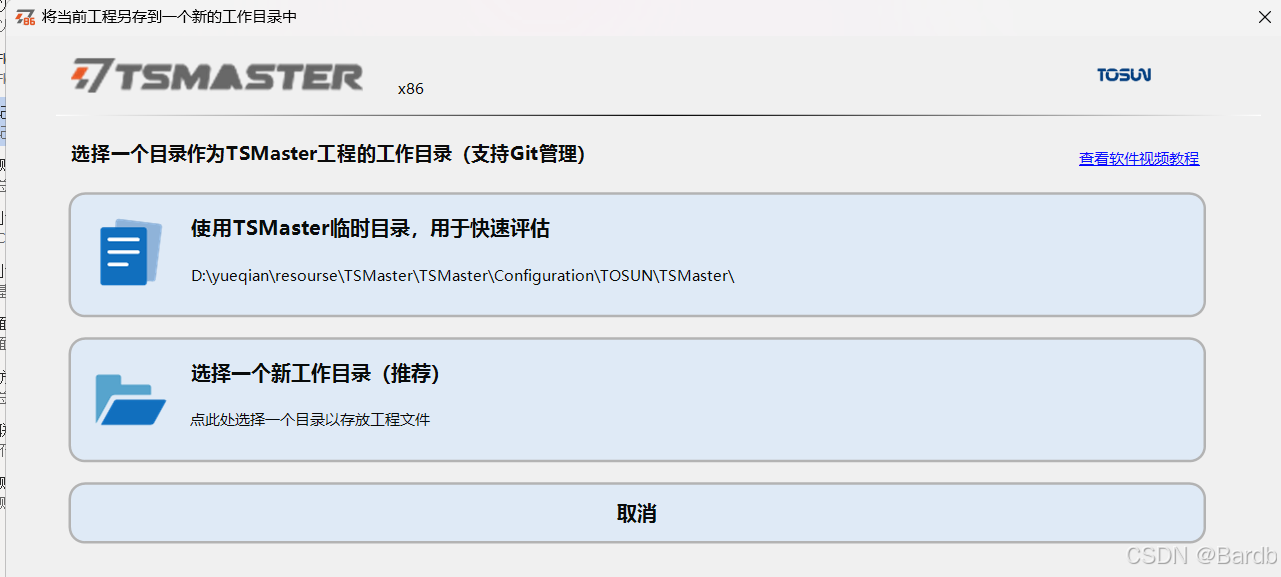This screenshot has height=577, width=1281.
Task: Click the blue open-folder icon
Action: tap(130, 400)
